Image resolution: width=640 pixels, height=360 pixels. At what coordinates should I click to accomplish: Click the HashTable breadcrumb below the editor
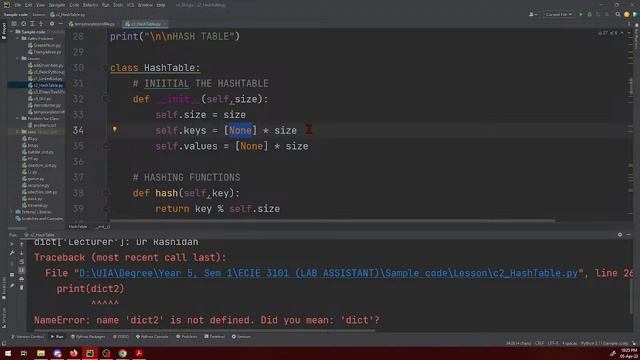(78, 227)
